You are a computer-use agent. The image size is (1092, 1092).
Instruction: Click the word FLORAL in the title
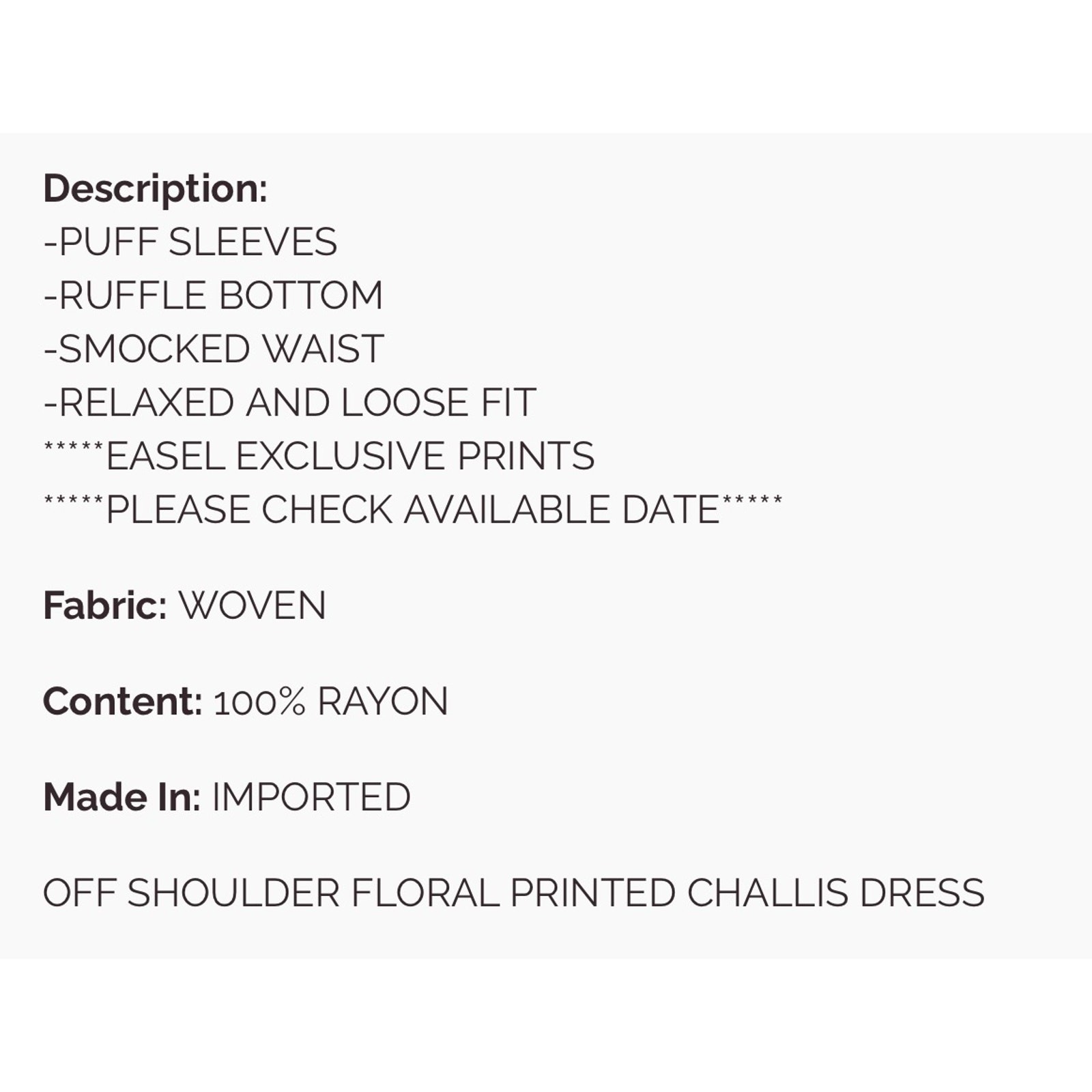(x=425, y=893)
